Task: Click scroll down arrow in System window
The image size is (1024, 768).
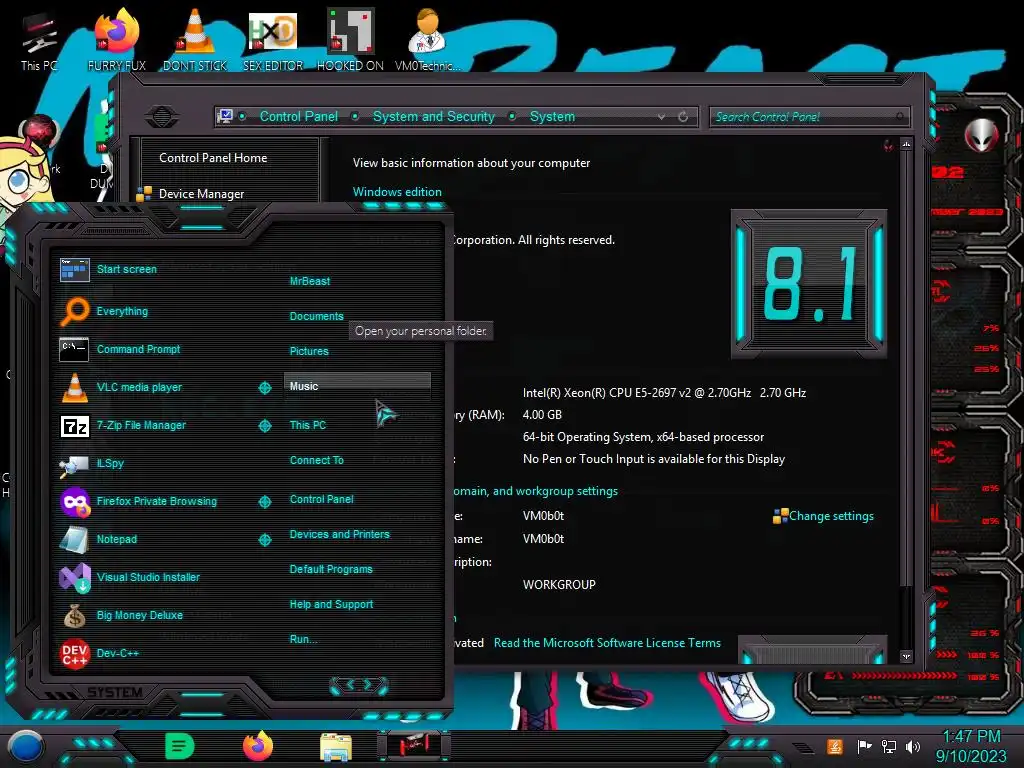Action: [x=906, y=656]
